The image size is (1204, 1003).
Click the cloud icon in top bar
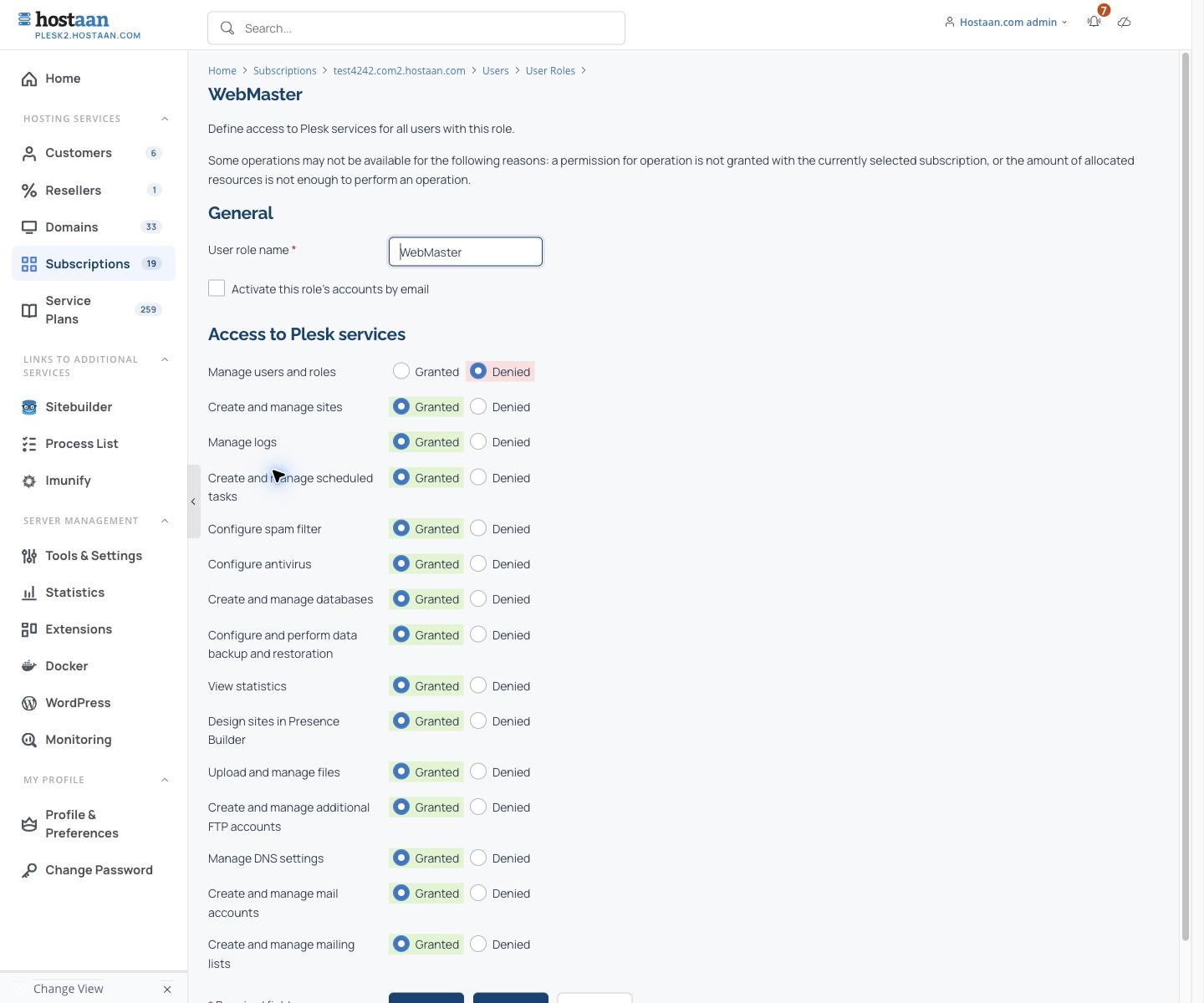[x=1125, y=23]
